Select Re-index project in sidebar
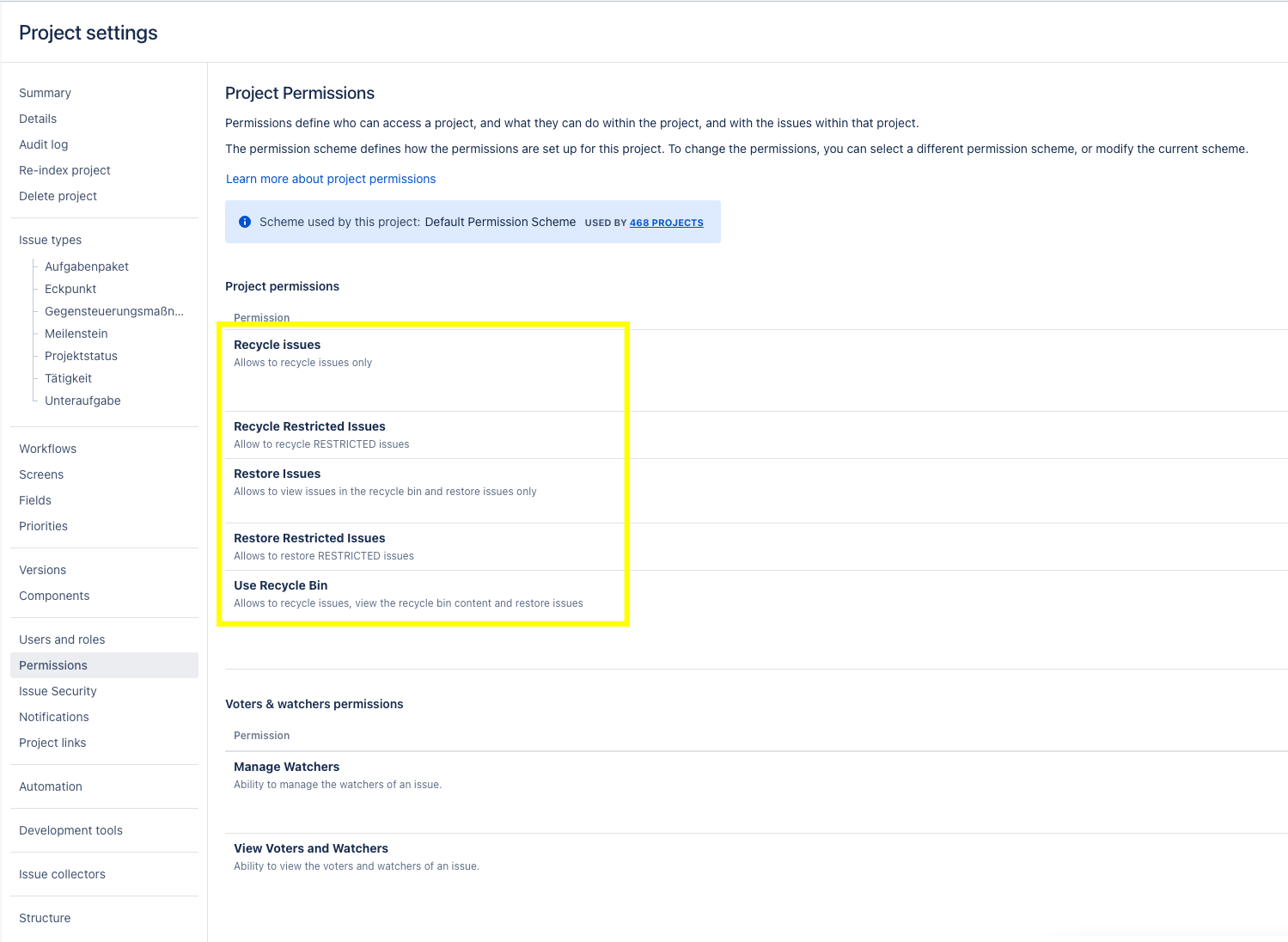Viewport: 1288px width, 942px height. [64, 170]
